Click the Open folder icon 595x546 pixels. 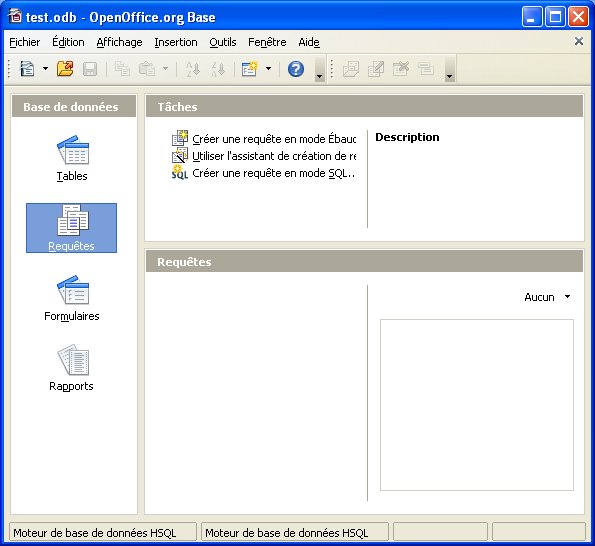click(x=65, y=69)
